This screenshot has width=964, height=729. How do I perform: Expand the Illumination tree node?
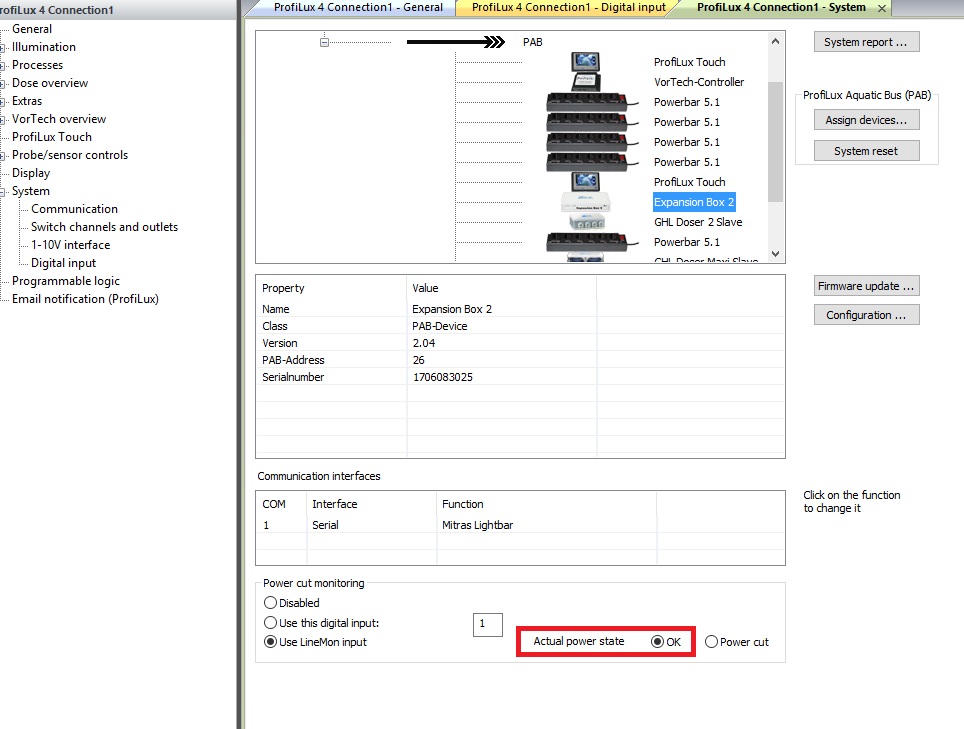(x=2, y=48)
